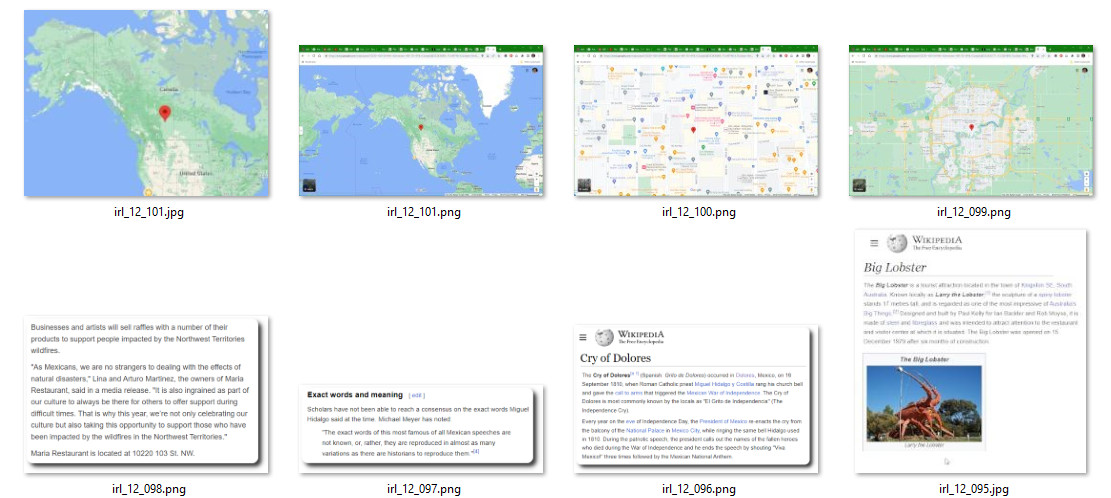Click the Wikipedia globe logo in Big Lobster preview
Screen dimensions: 1111x498
898,243
